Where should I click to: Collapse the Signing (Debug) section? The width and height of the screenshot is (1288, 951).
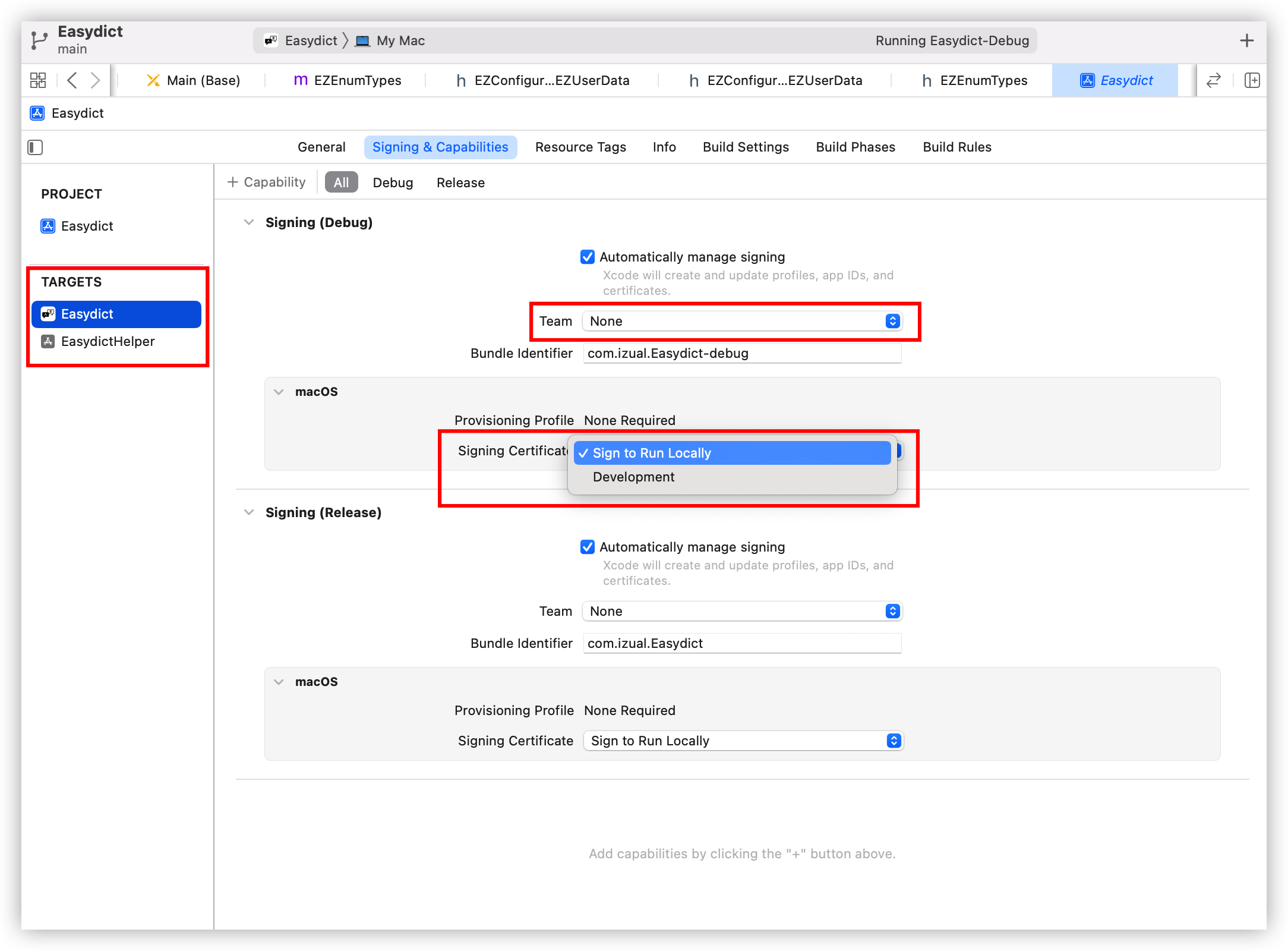(x=249, y=222)
